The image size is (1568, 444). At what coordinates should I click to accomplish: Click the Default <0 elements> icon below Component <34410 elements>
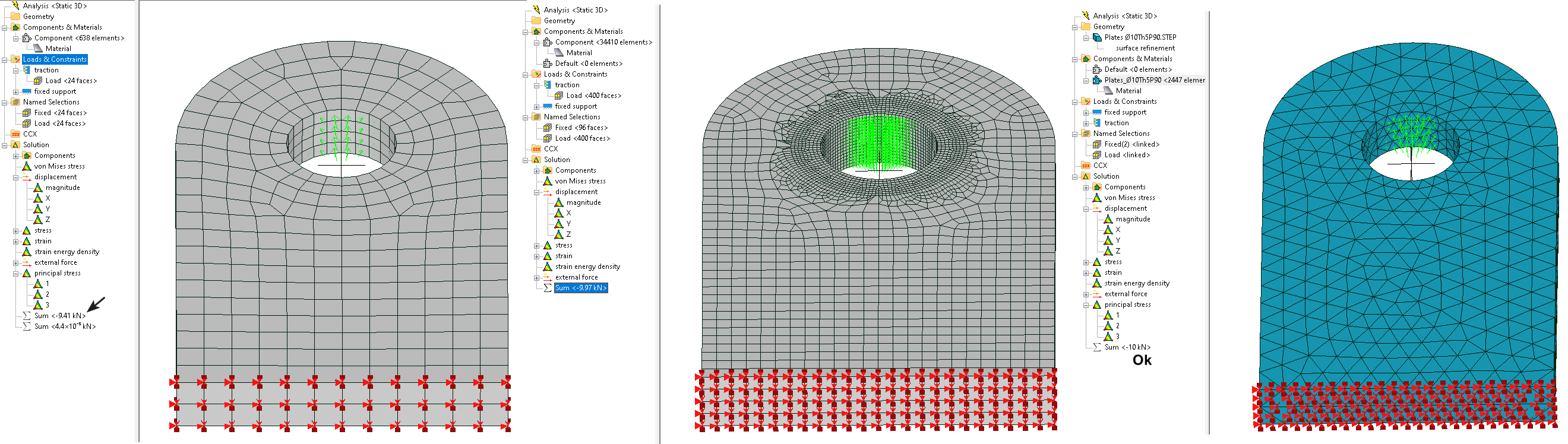tap(548, 64)
